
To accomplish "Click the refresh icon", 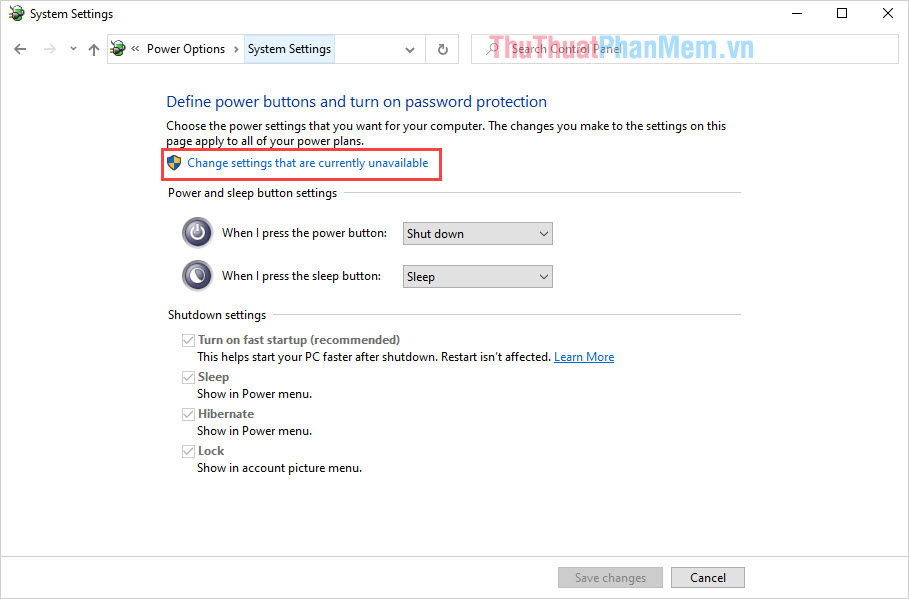I will [442, 48].
